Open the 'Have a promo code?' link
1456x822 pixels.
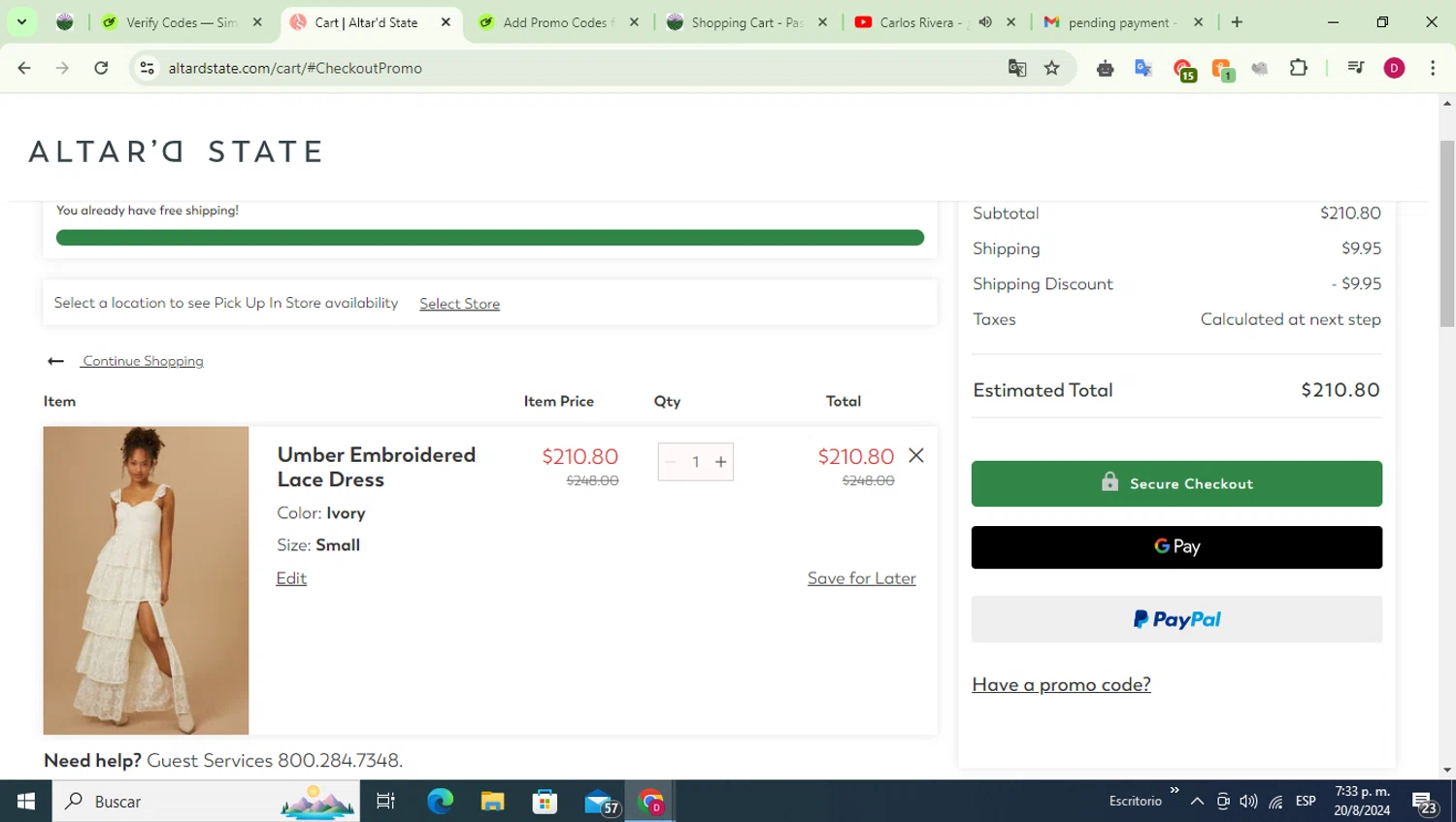[1061, 684]
